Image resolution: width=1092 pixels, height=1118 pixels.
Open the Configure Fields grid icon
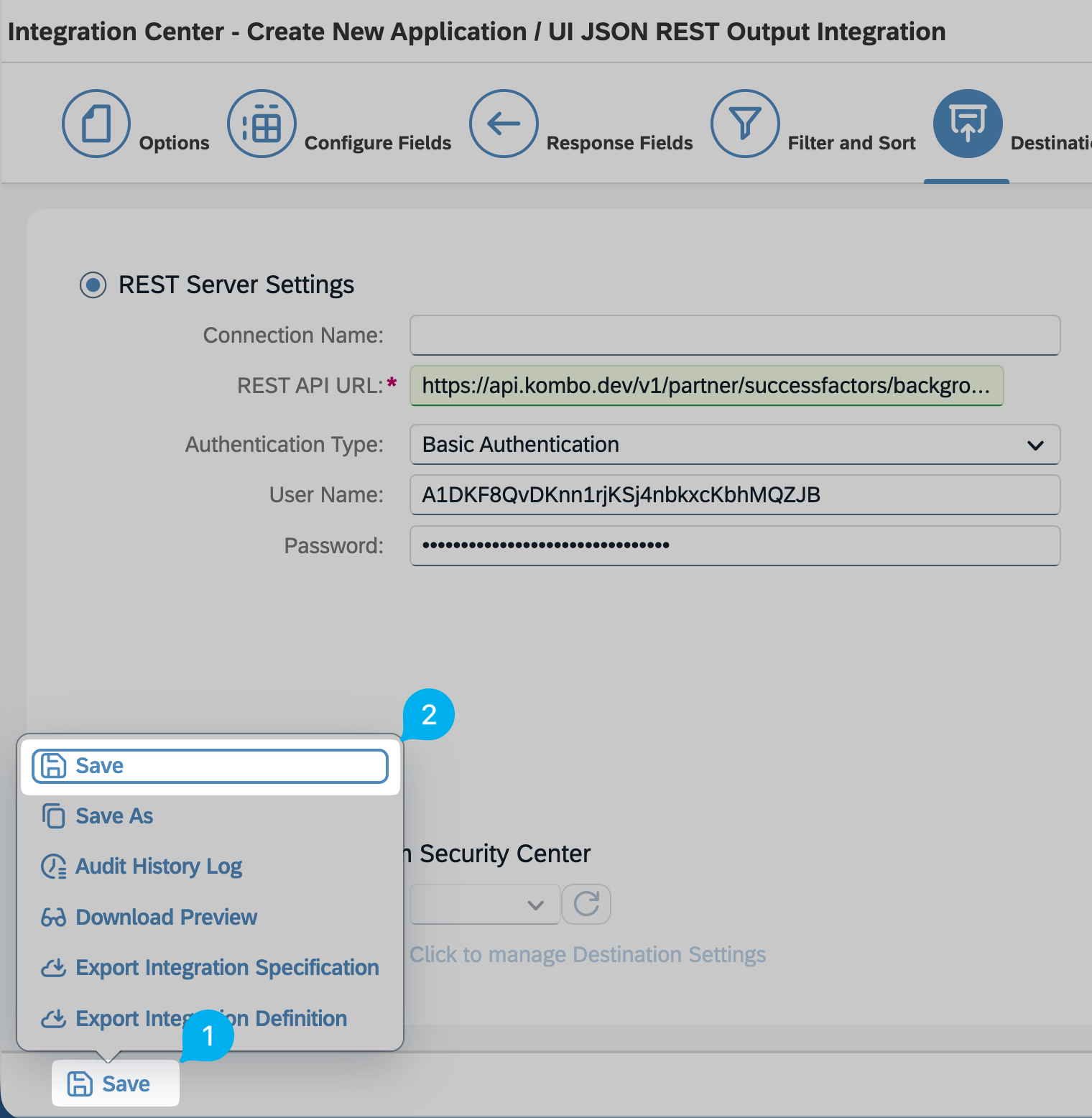click(x=262, y=124)
